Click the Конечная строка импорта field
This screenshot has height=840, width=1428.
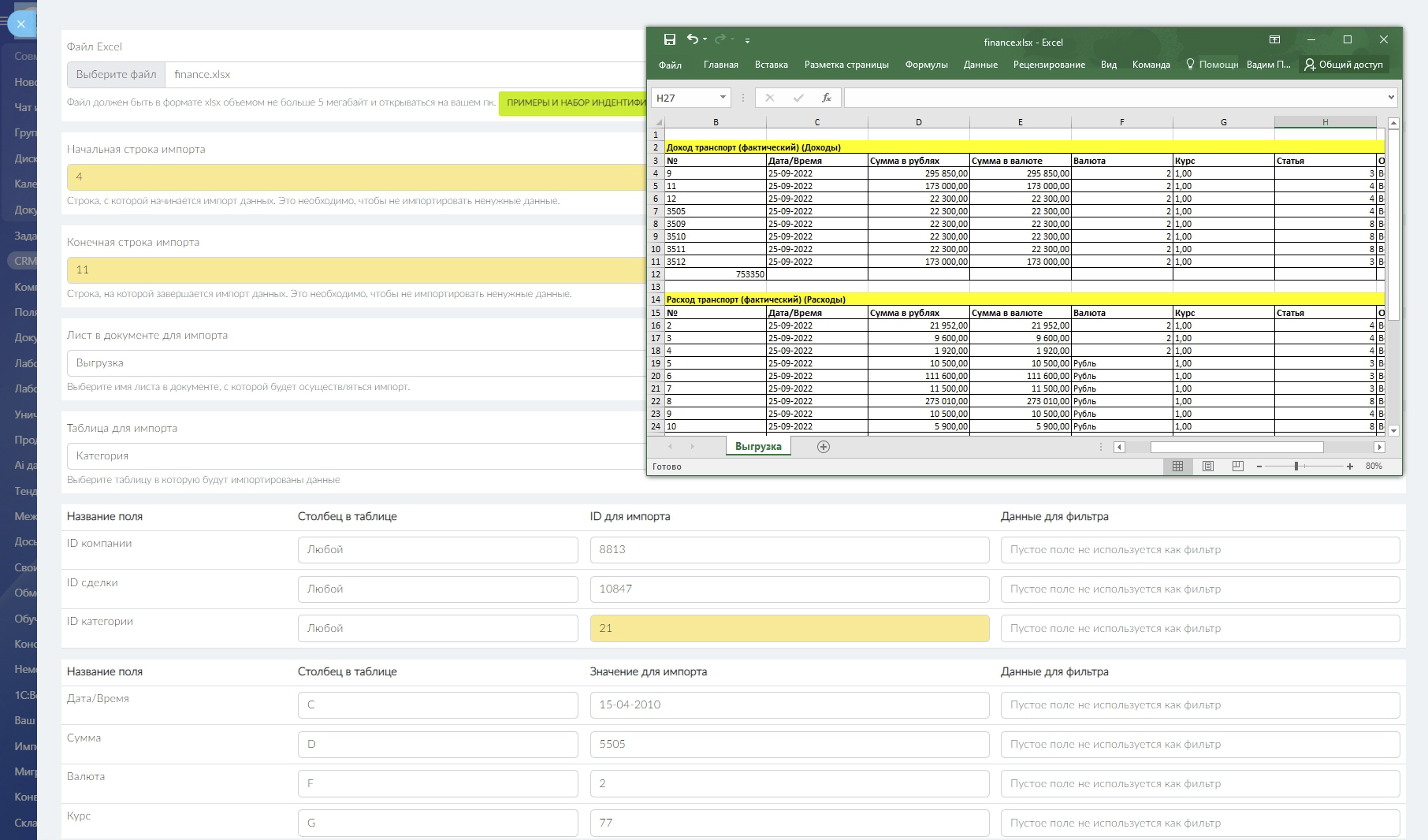(356, 270)
